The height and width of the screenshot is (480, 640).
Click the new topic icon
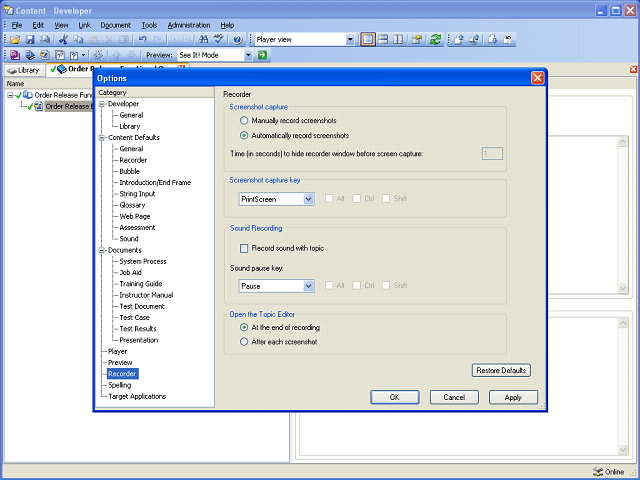tap(45, 55)
